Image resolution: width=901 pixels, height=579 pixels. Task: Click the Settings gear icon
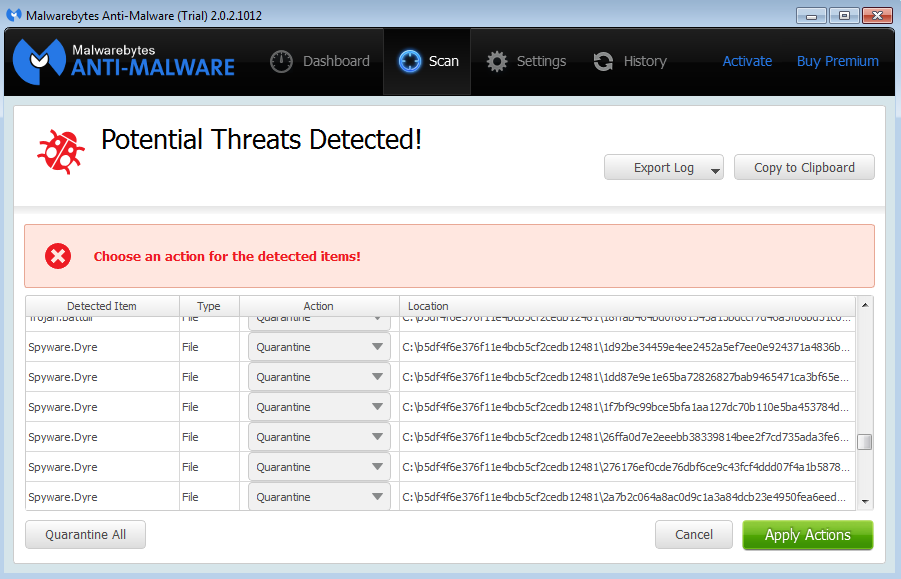point(497,61)
